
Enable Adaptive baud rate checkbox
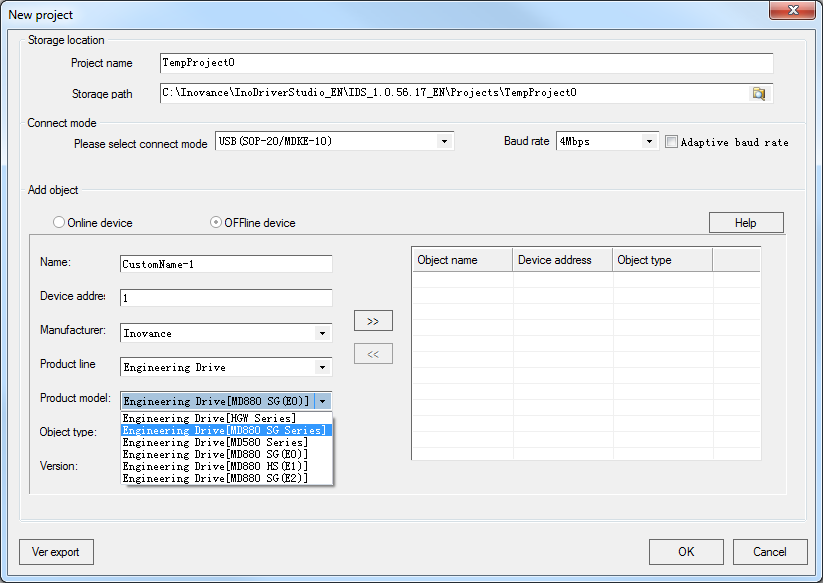click(672, 142)
